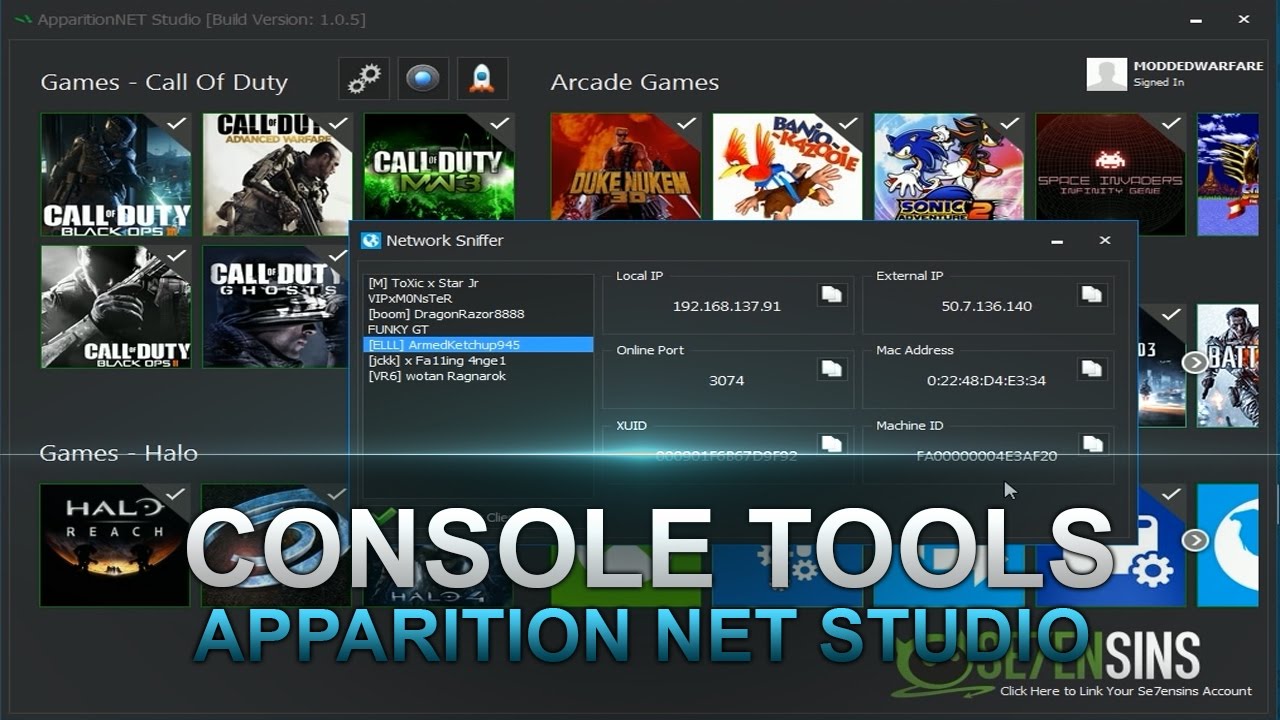Viewport: 1280px width, 720px height.
Task: Toggle checkmark on Space Invaders tile
Action: pos(1171,123)
